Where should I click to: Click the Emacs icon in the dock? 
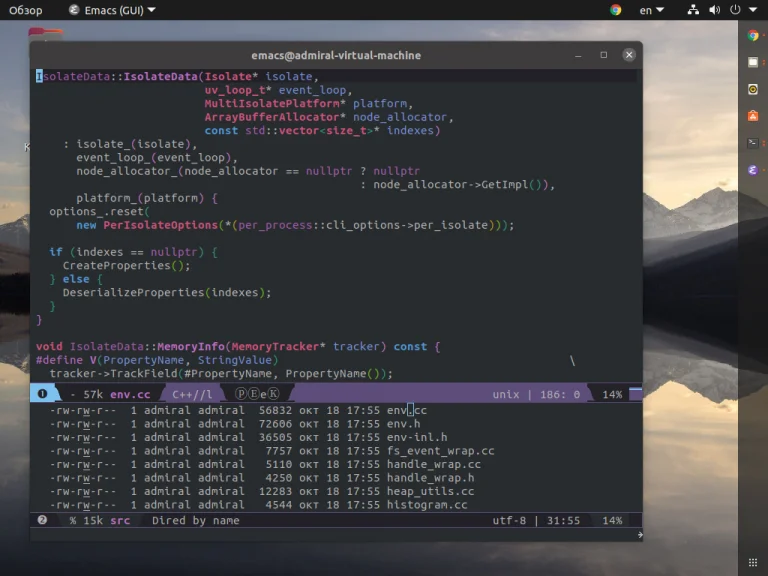(x=753, y=170)
